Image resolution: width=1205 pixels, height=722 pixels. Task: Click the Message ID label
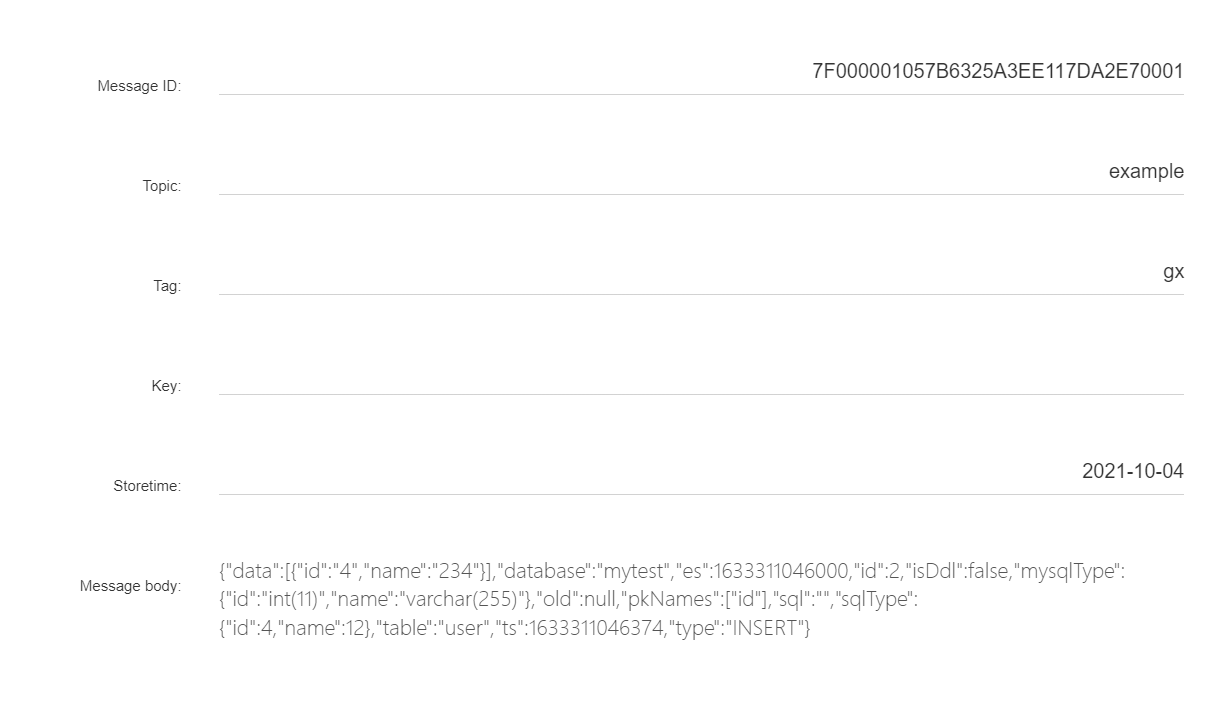(x=139, y=86)
